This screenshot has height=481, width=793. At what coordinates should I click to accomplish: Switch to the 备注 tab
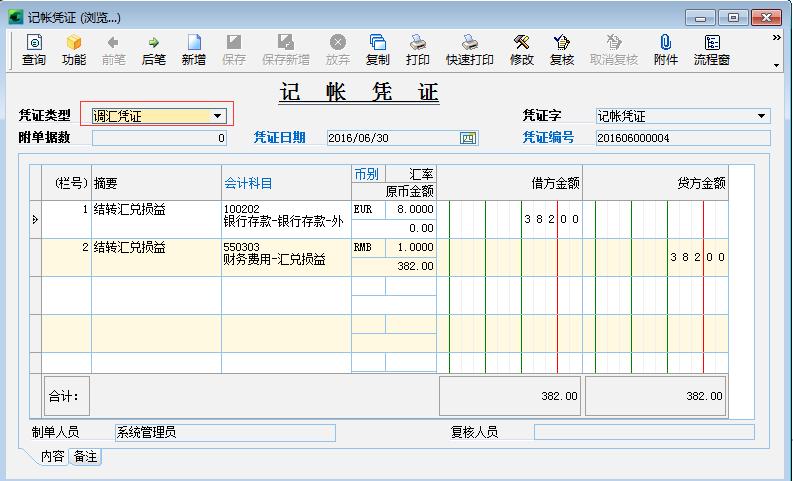coord(85,457)
